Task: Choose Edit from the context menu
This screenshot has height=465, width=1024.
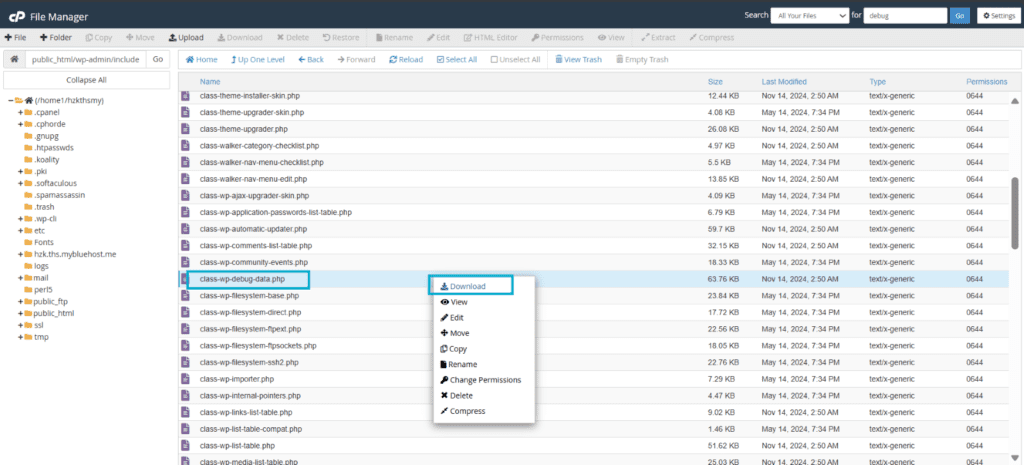Action: [x=452, y=317]
